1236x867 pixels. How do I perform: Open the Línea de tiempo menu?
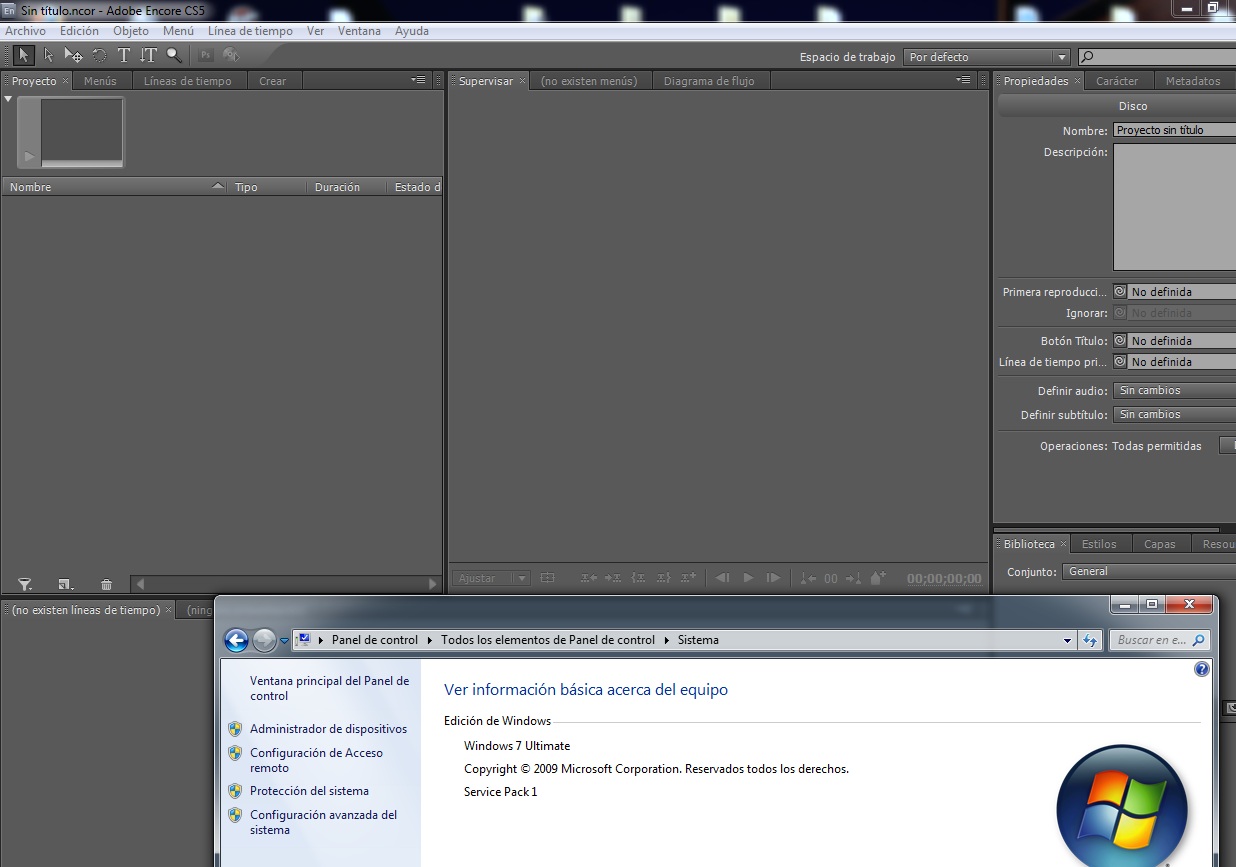pyautogui.click(x=250, y=31)
